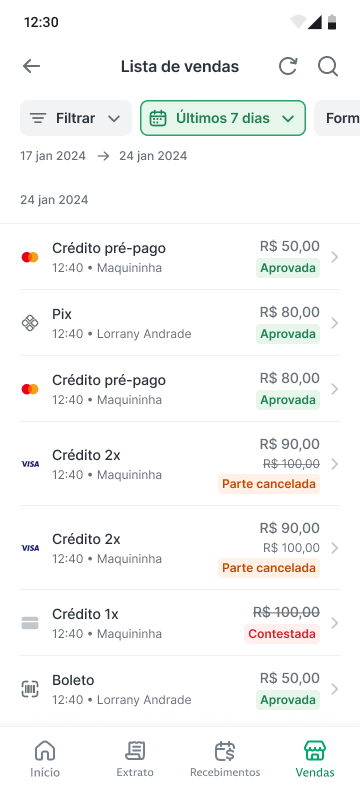Click the first Mastercard logo icon
The width and height of the screenshot is (360, 791).
[30, 257]
